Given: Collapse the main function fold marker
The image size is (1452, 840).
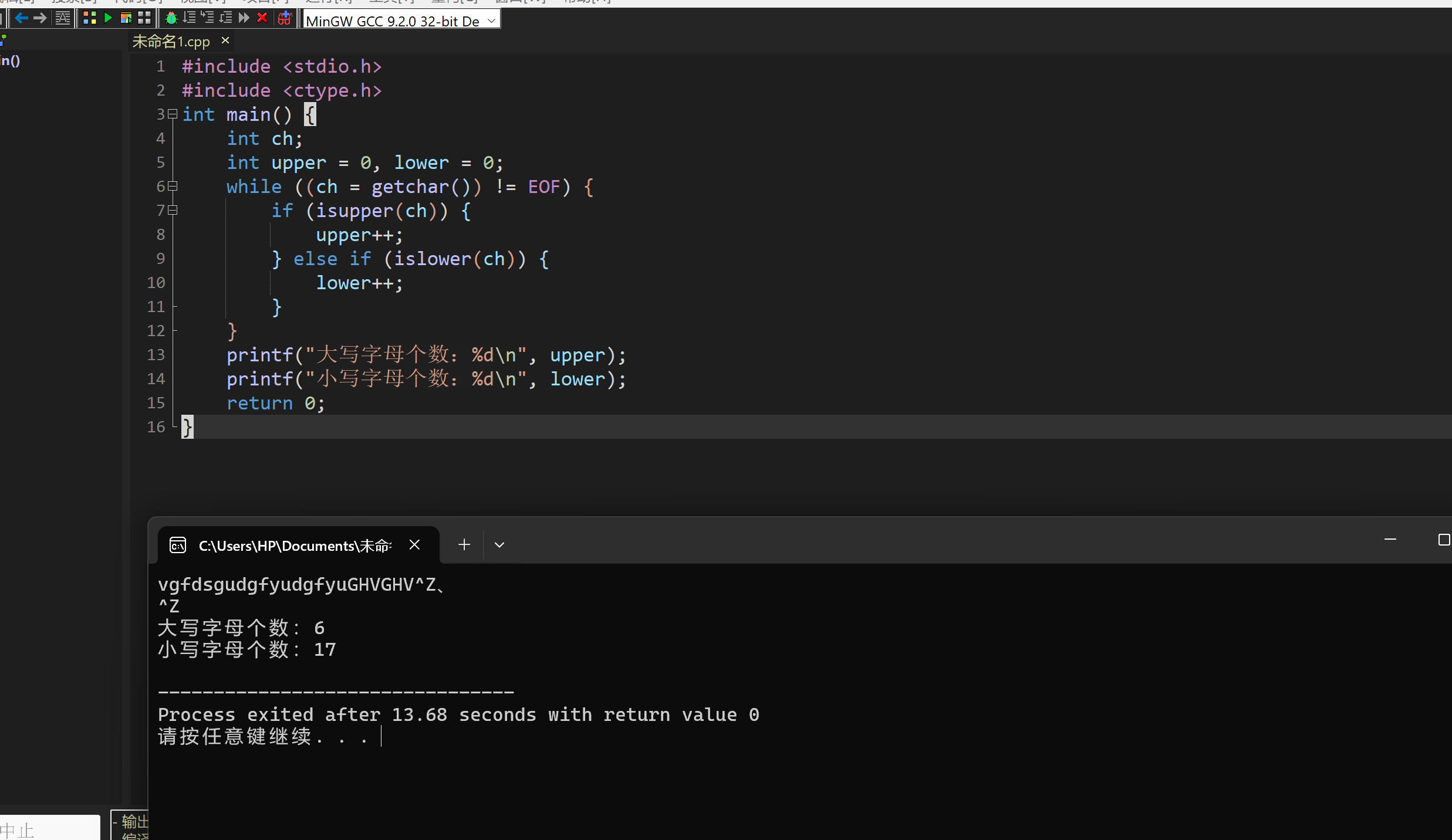Looking at the screenshot, I should (x=173, y=114).
